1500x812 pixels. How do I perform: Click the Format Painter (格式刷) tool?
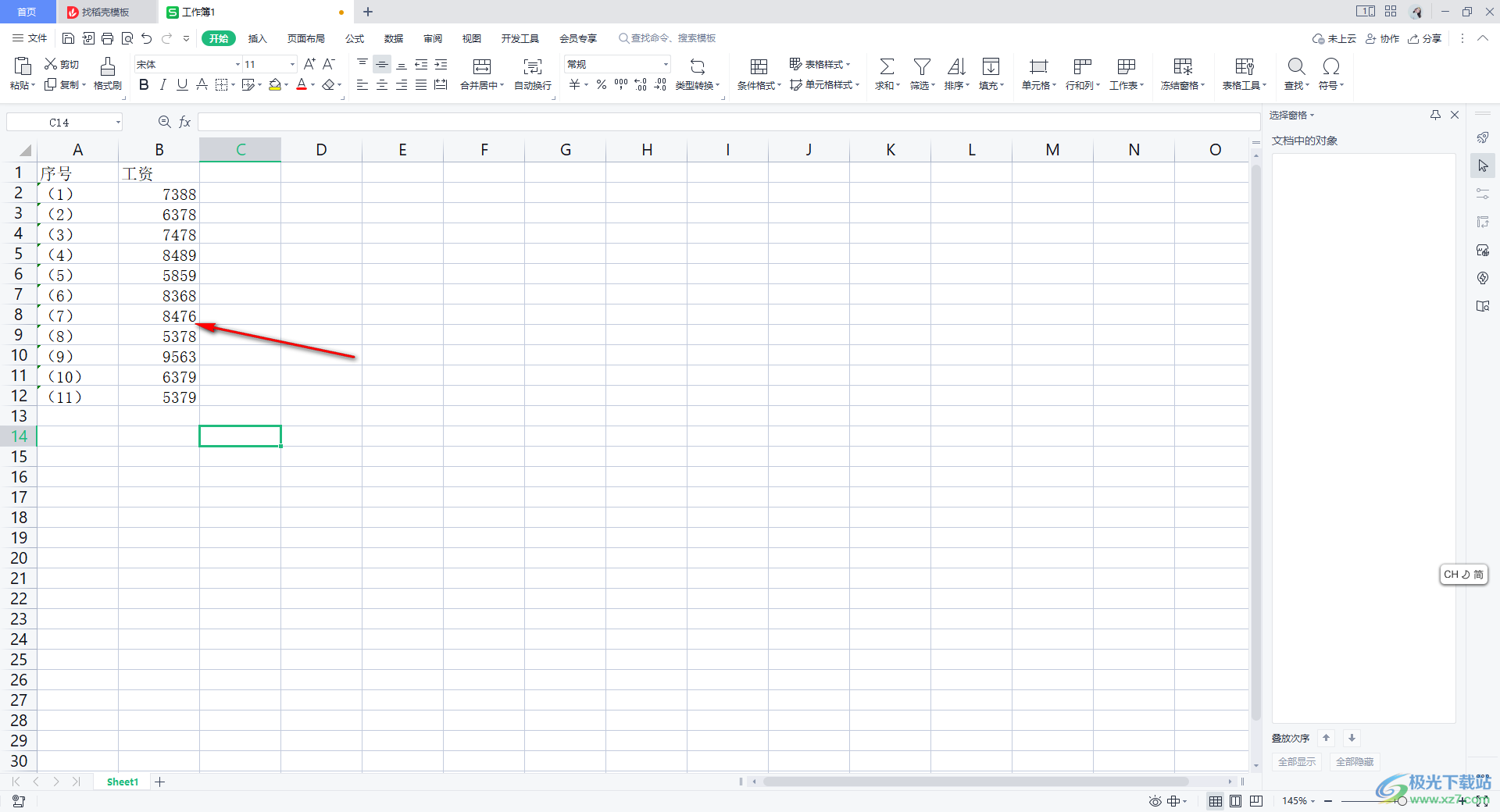click(x=108, y=74)
